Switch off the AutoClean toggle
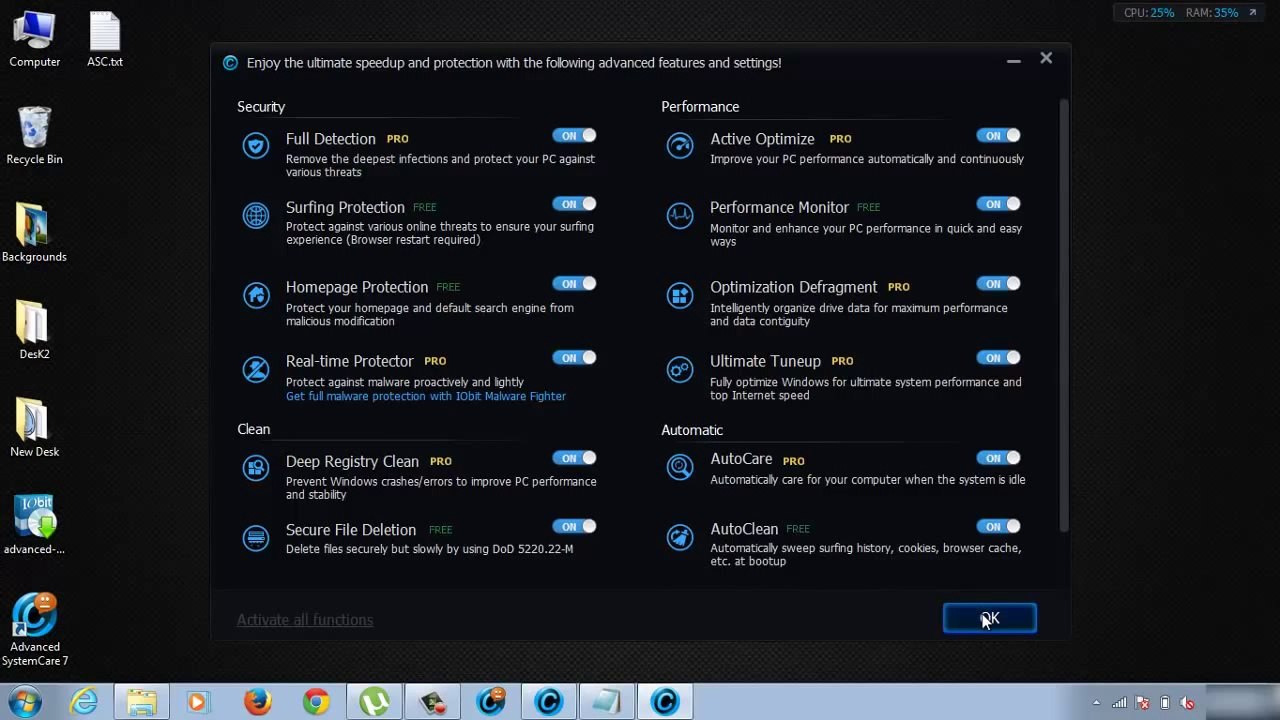Viewport: 1280px width, 720px height. tap(998, 527)
